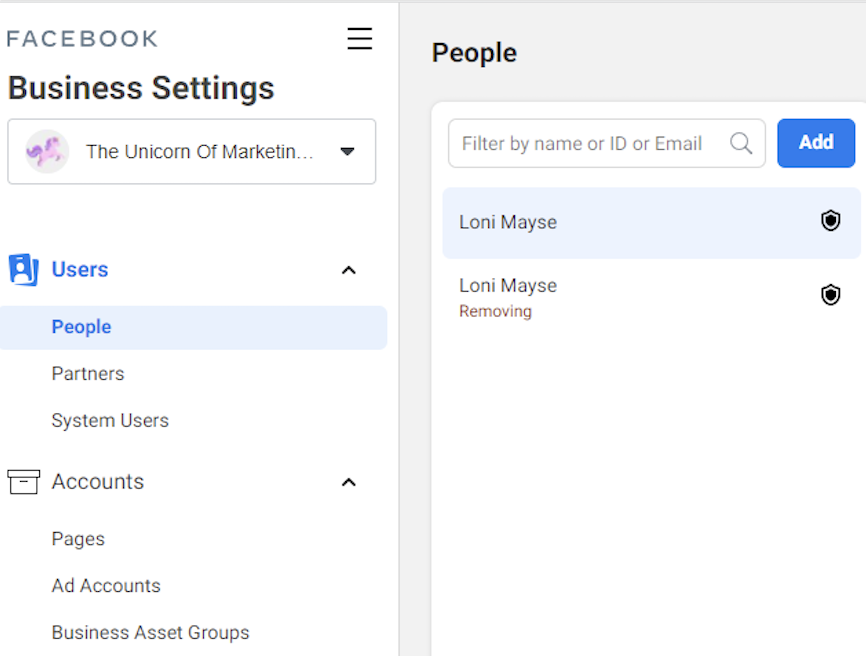The width and height of the screenshot is (866, 656).
Task: Select the Loni Mayse row marked Removing
Action: click(x=651, y=297)
